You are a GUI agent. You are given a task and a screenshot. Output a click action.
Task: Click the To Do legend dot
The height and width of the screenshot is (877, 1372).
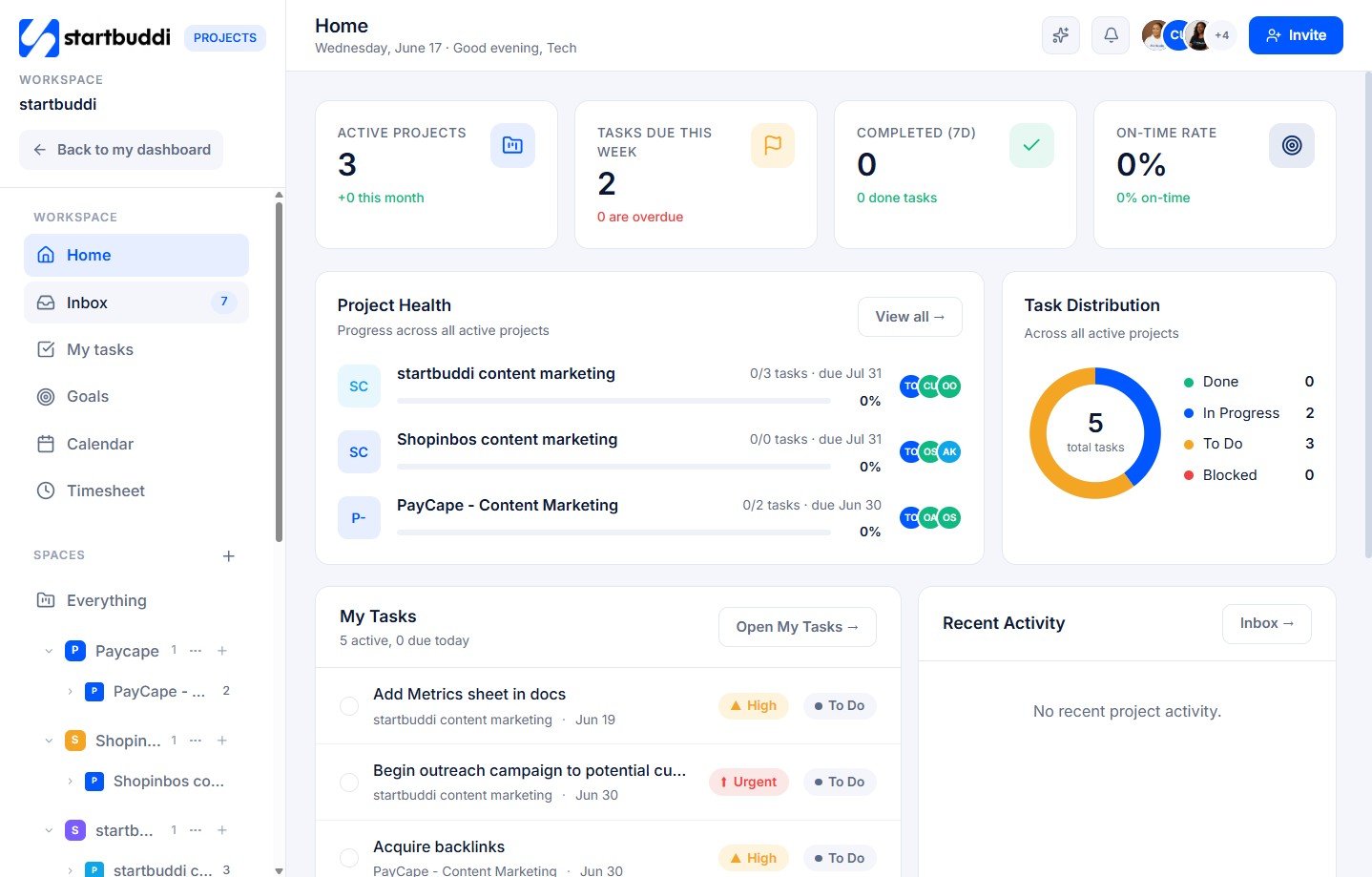click(1189, 444)
